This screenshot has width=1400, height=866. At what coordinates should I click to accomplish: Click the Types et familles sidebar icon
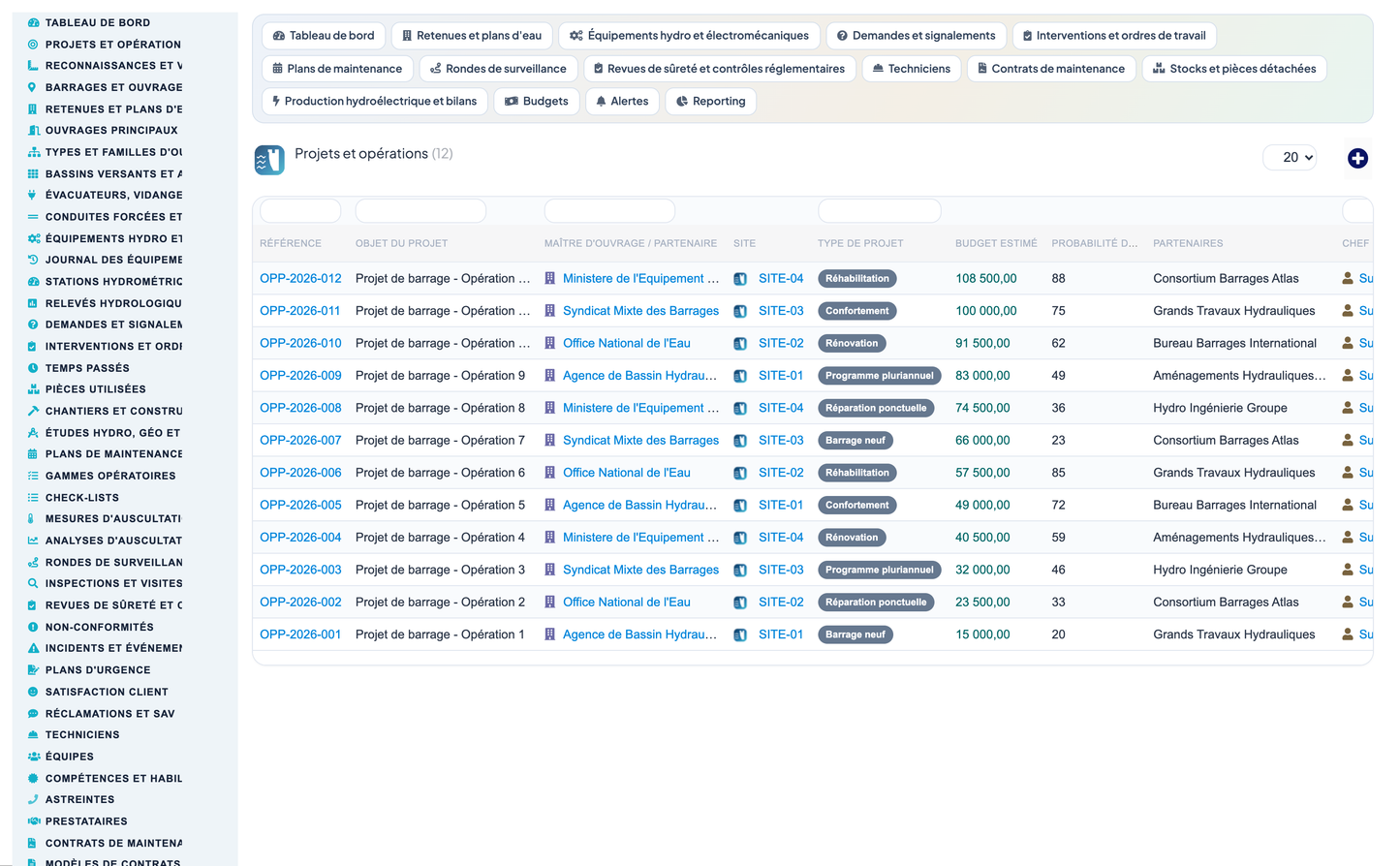click(33, 152)
